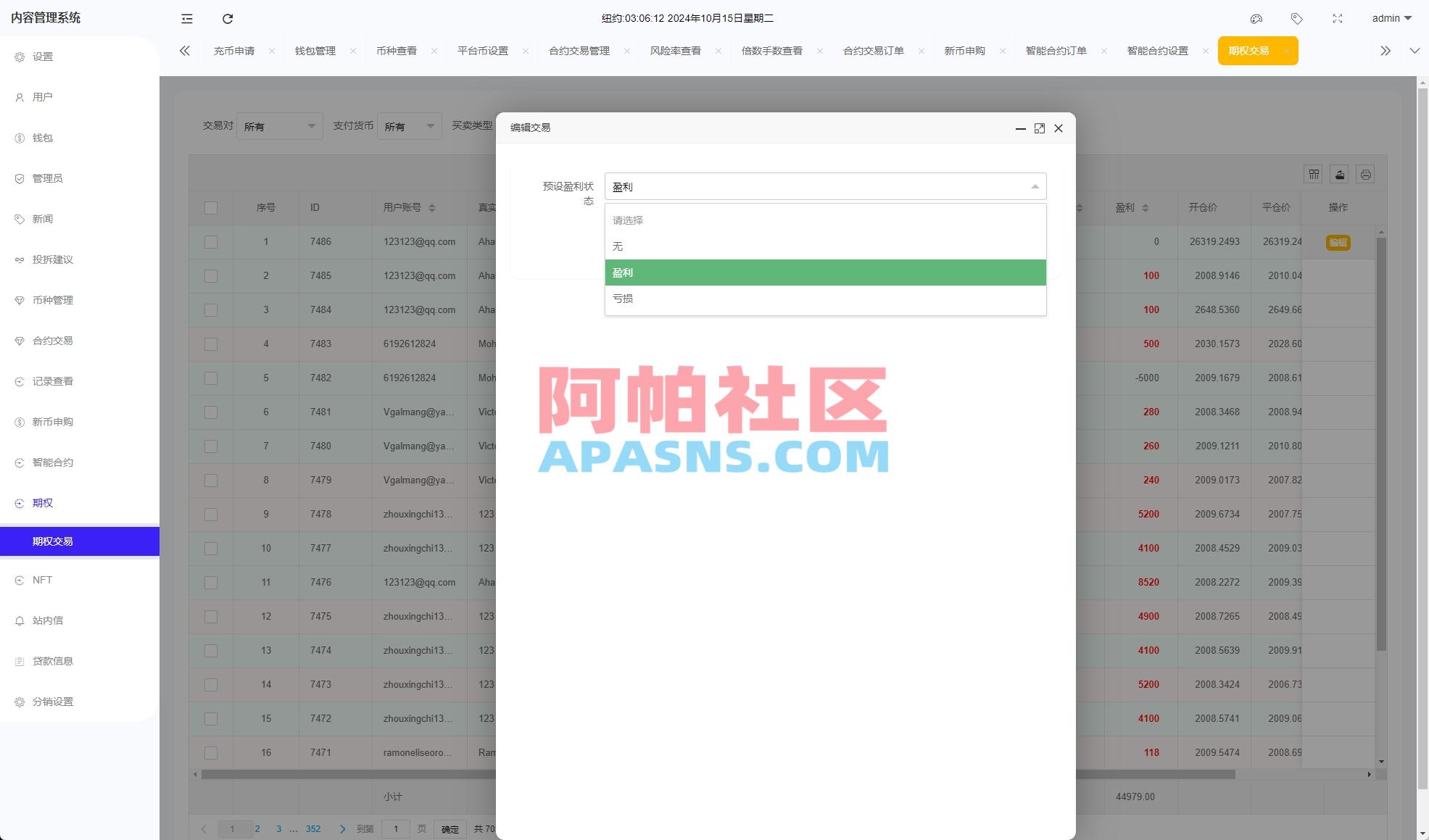Click the 确定 pagination confirm button
The height and width of the screenshot is (840, 1429).
pos(450,828)
